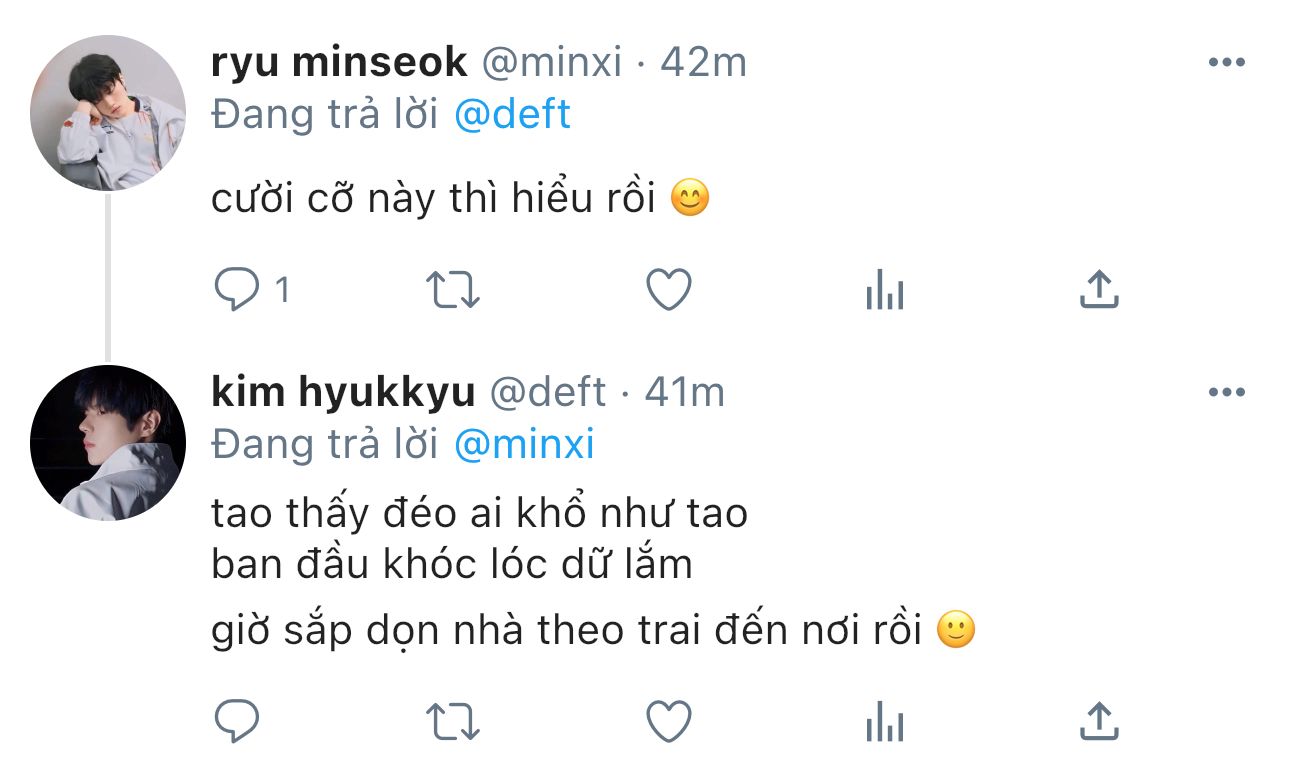Click the 41m timestamp
This screenshot has height=765, width=1290.
click(684, 393)
